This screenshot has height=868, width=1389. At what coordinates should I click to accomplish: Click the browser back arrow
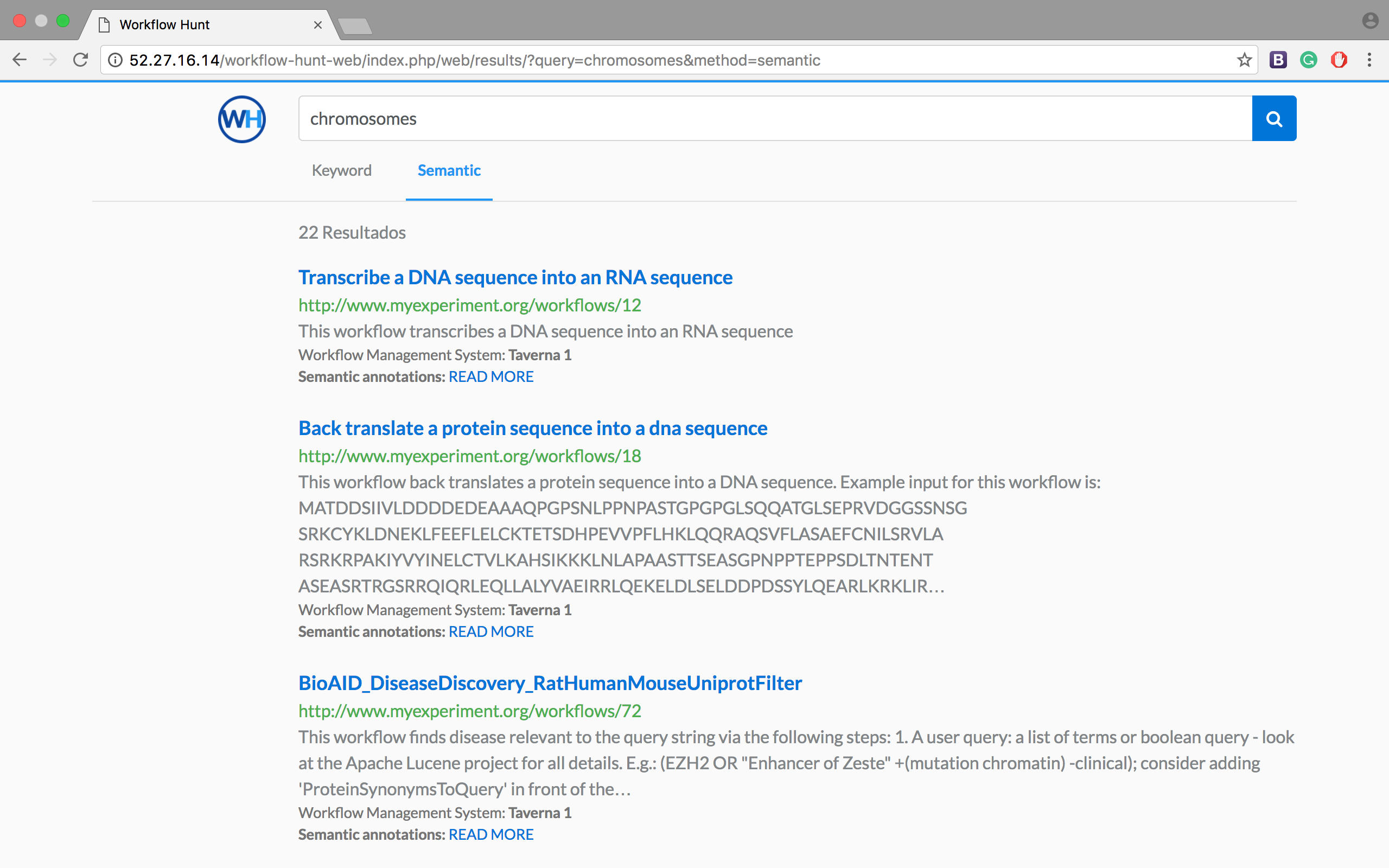(20, 60)
